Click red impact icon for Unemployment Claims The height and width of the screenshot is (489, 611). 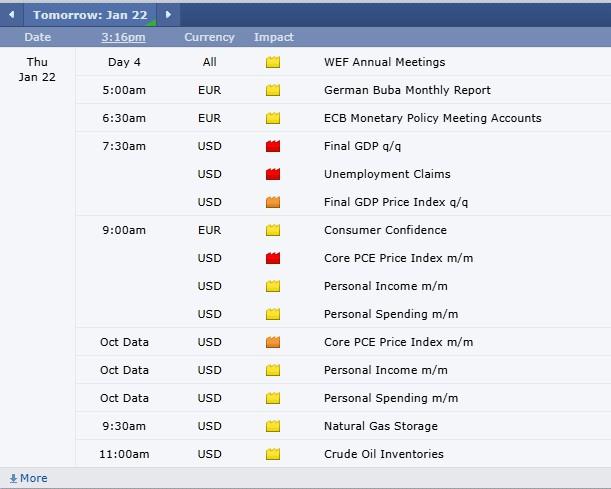[273, 174]
